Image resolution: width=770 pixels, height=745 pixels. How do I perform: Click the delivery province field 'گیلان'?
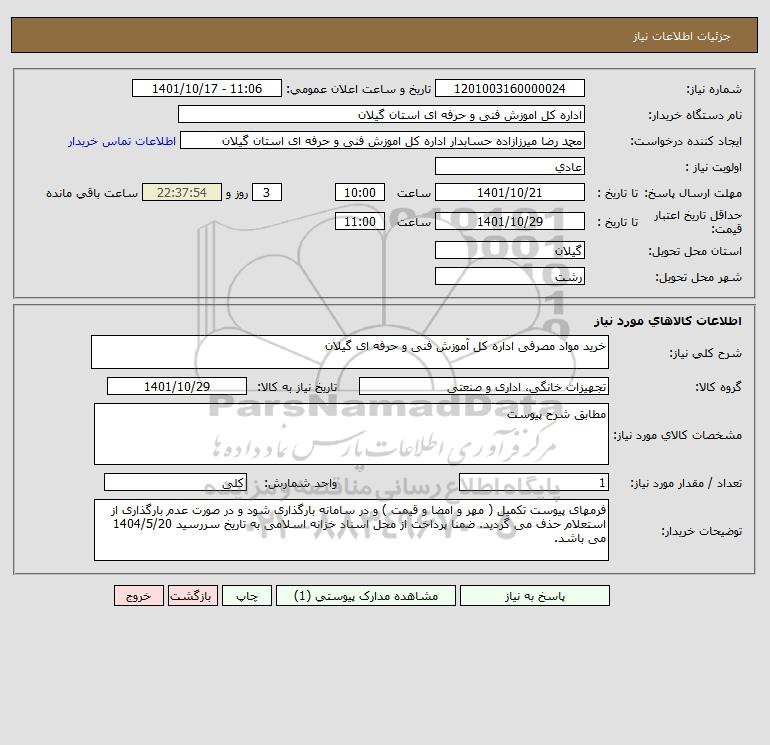[510, 250]
